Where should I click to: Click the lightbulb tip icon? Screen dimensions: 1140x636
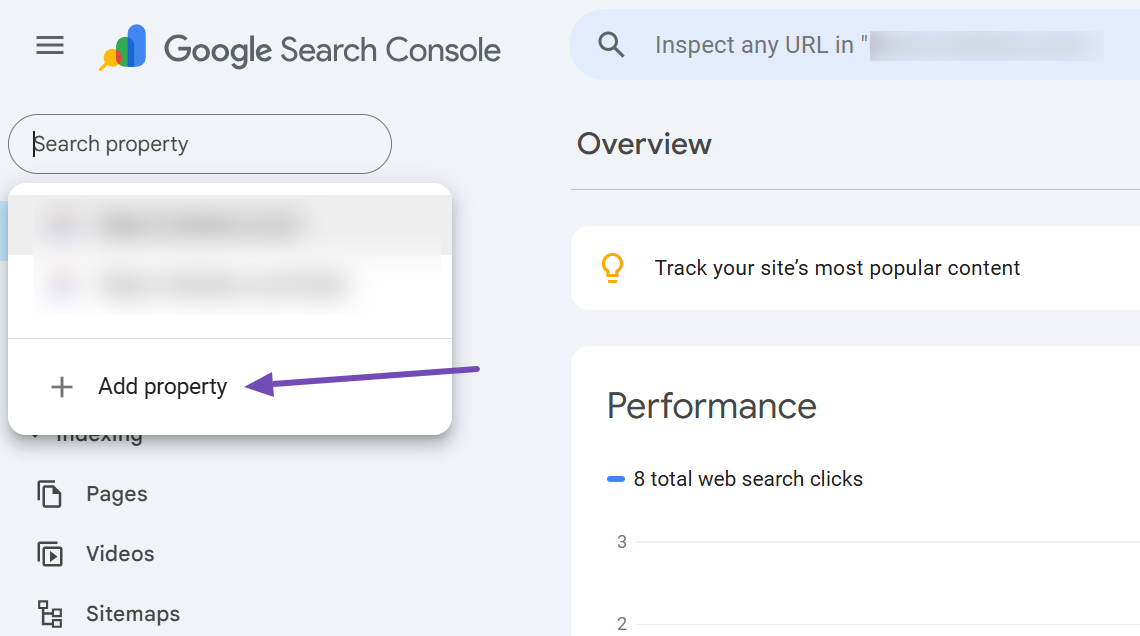(x=612, y=268)
